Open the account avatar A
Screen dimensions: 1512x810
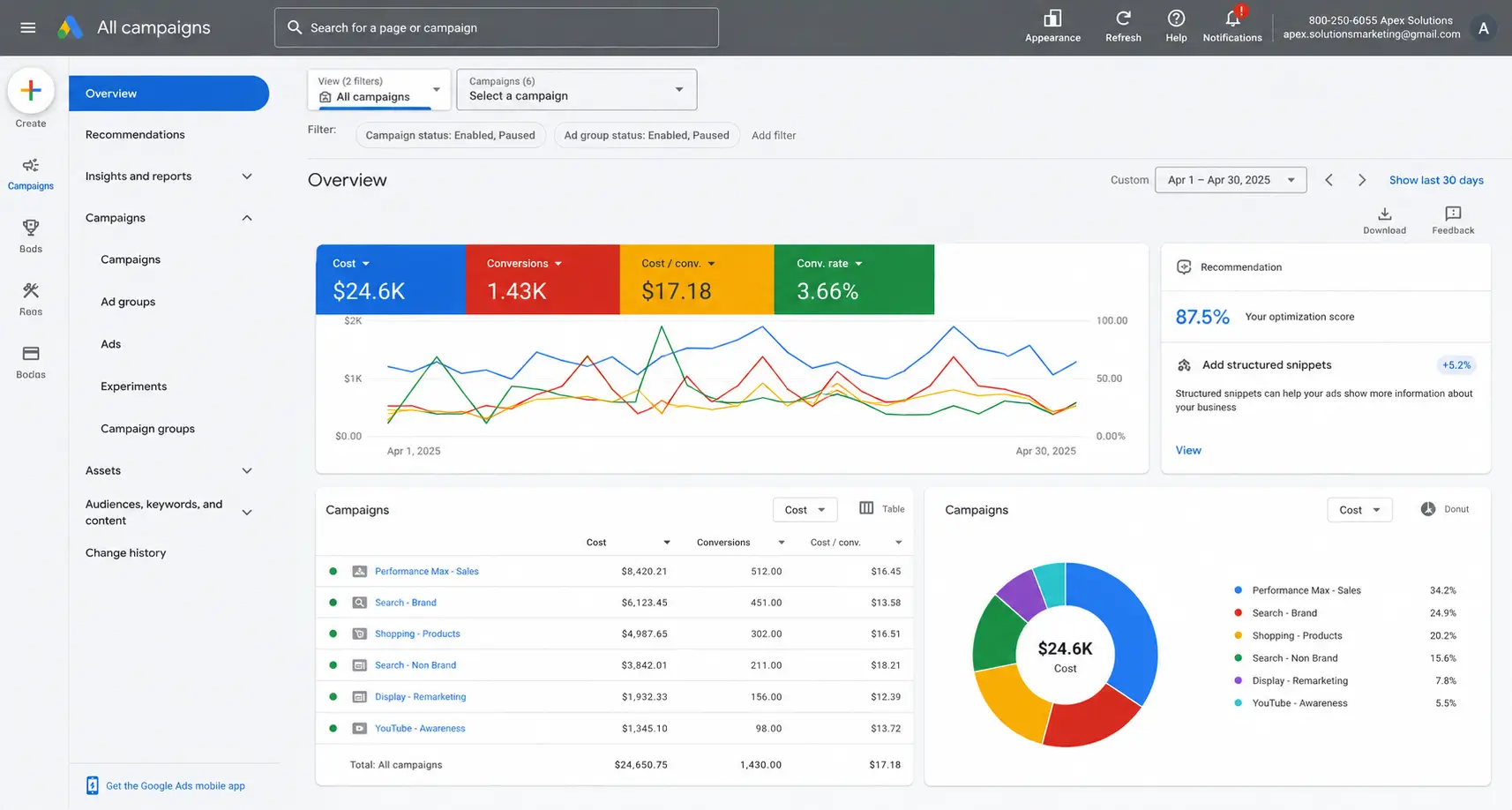(x=1484, y=28)
